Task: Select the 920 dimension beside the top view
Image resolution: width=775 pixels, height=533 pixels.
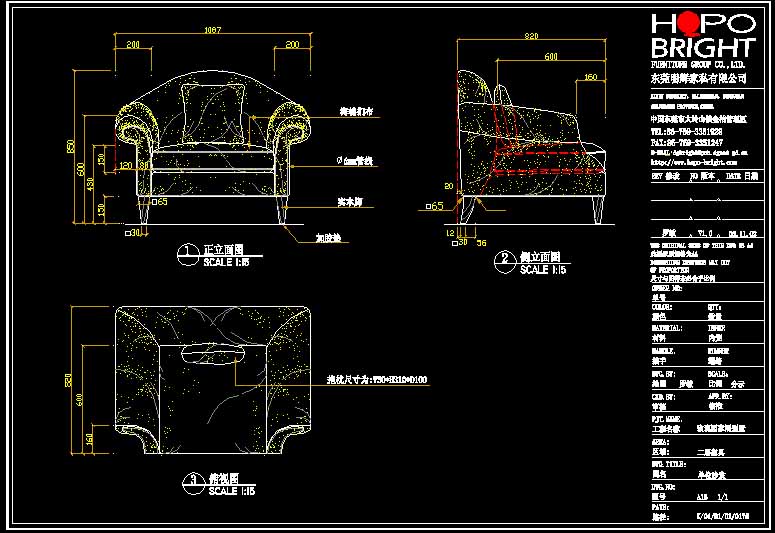Action: click(x=69, y=380)
